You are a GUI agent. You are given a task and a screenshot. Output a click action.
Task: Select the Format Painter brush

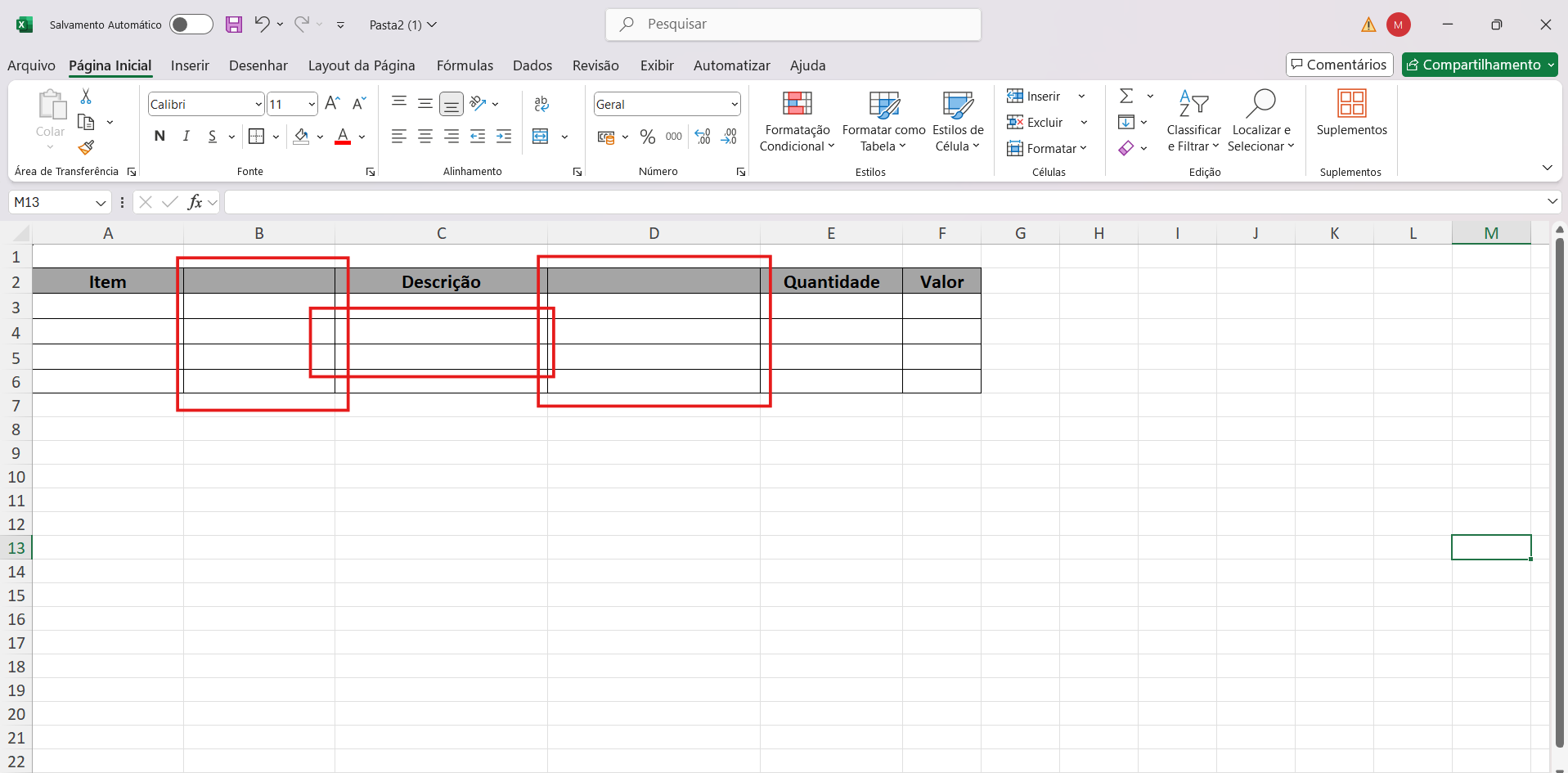point(86,147)
